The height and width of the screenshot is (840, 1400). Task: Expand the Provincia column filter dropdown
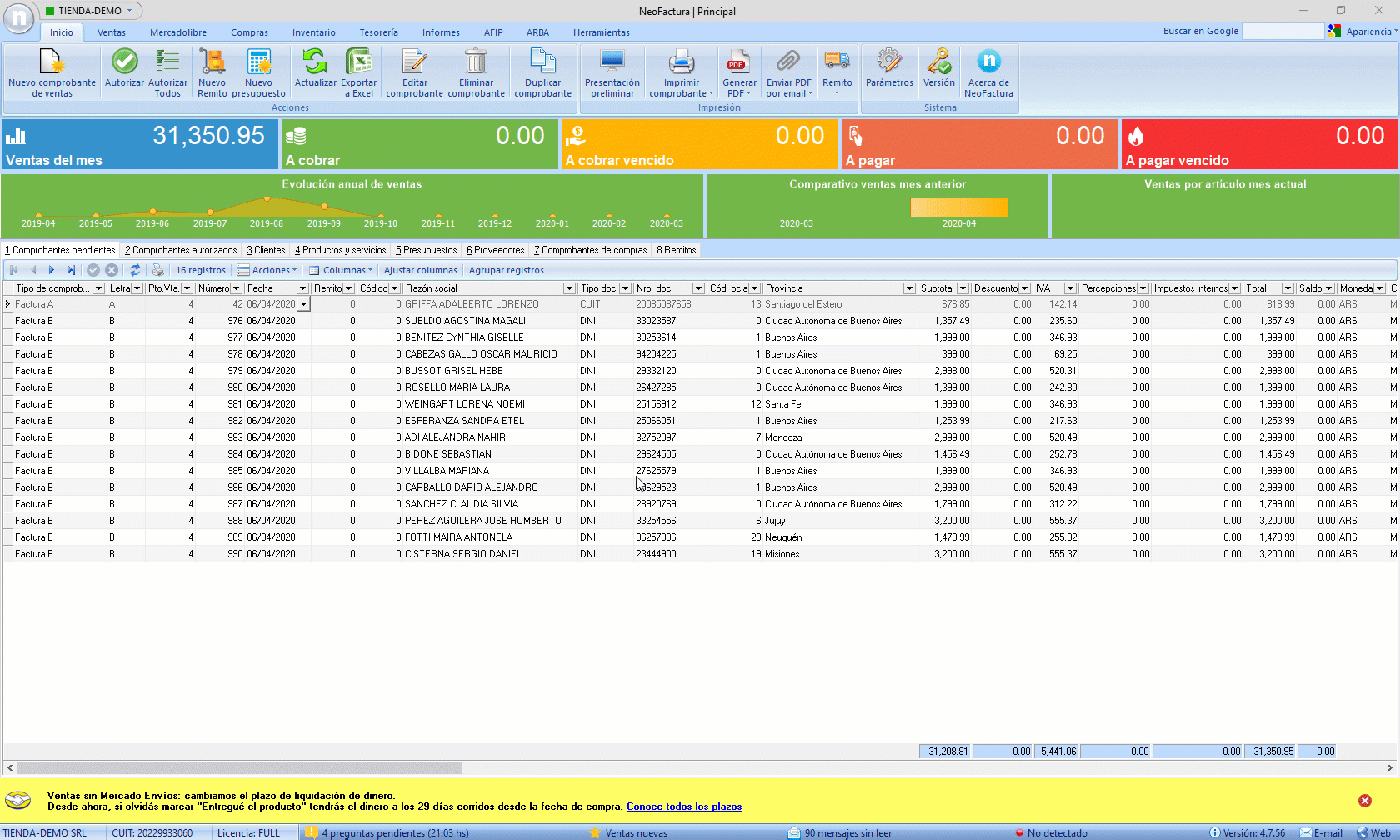[x=909, y=288]
